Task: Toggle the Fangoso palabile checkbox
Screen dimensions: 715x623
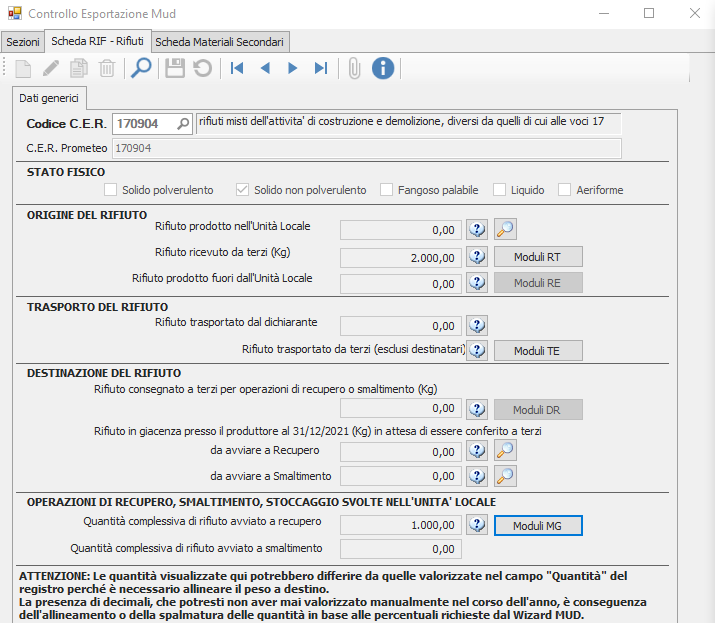Action: [x=384, y=190]
